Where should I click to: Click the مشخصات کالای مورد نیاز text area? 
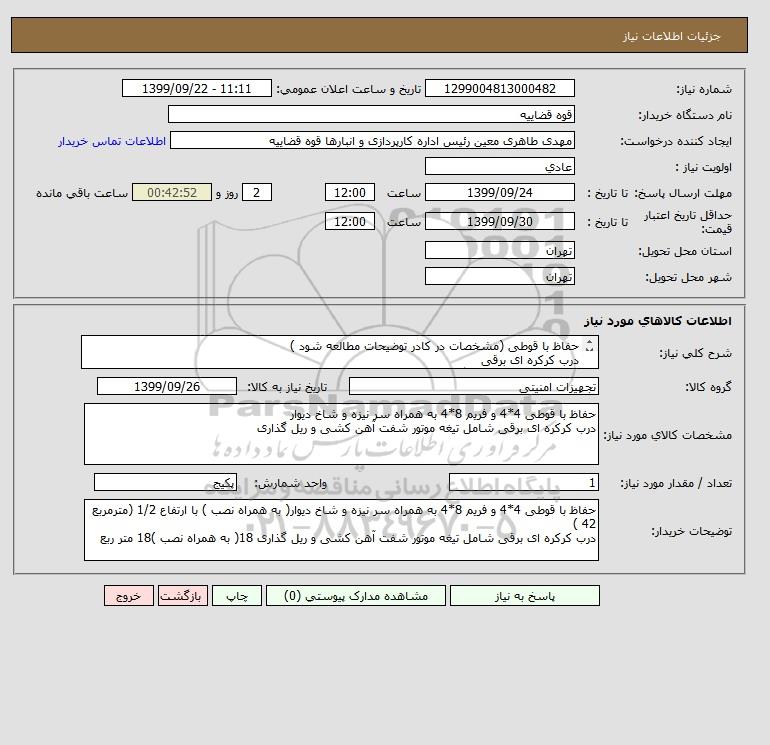[341, 434]
